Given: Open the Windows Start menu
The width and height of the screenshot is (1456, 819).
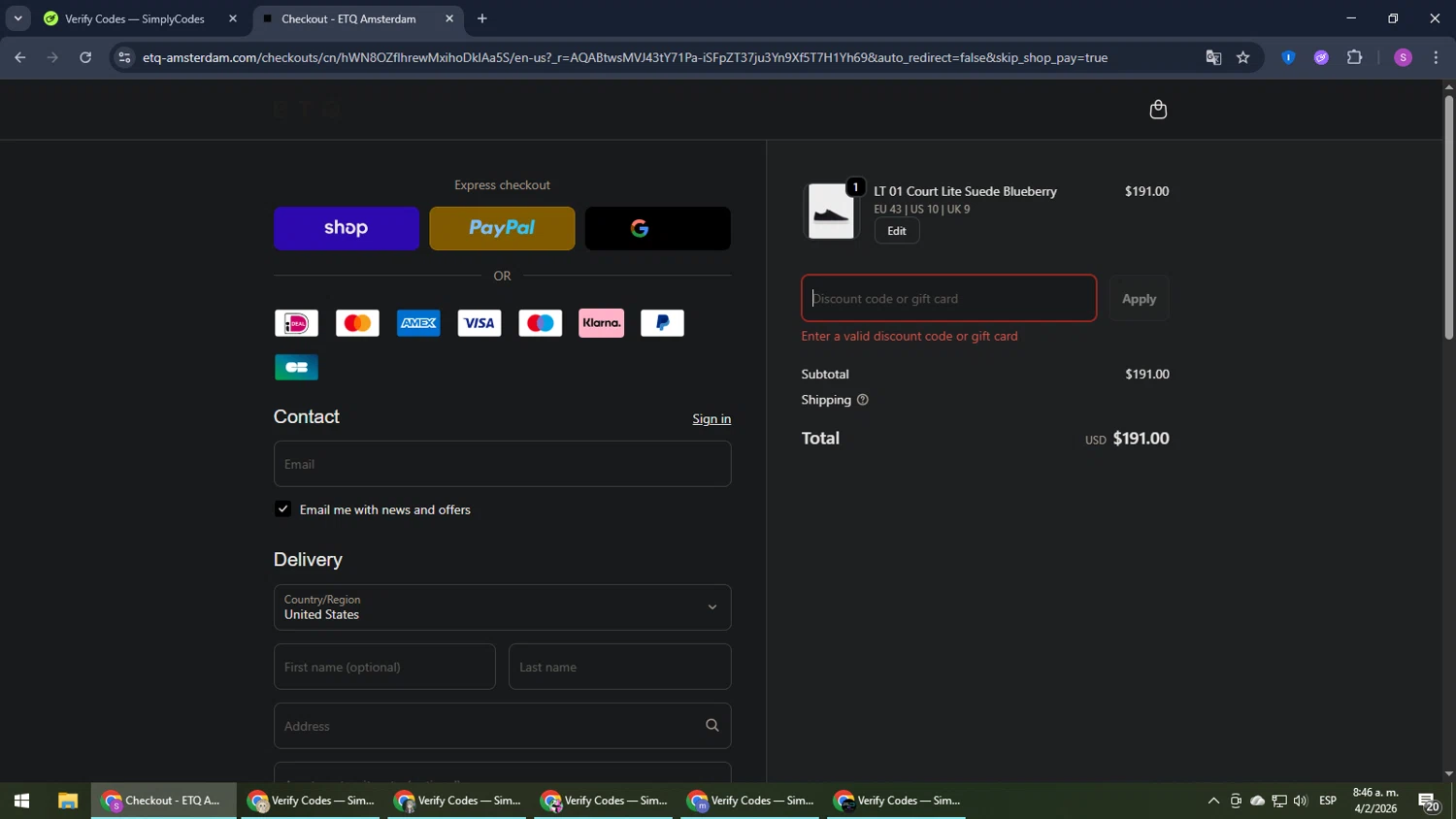Looking at the screenshot, I should [21, 801].
